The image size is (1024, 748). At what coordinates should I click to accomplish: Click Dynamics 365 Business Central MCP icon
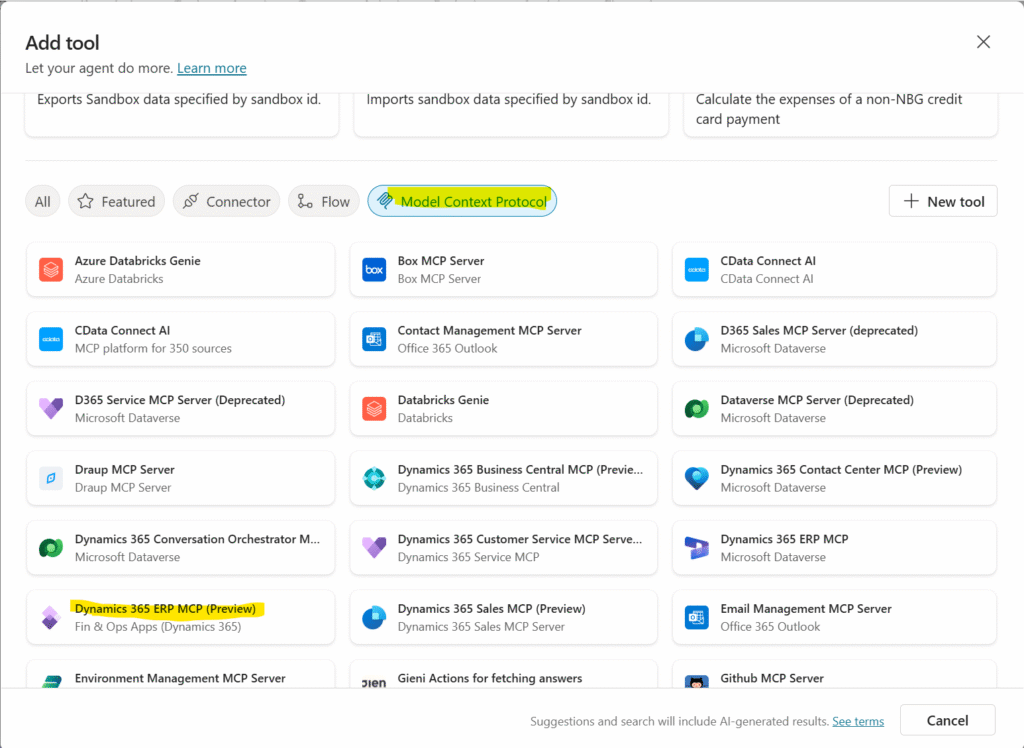click(374, 478)
